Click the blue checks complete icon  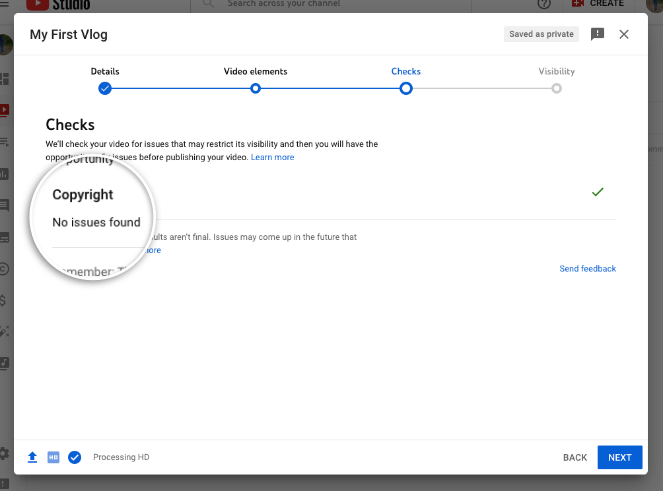click(x=74, y=457)
